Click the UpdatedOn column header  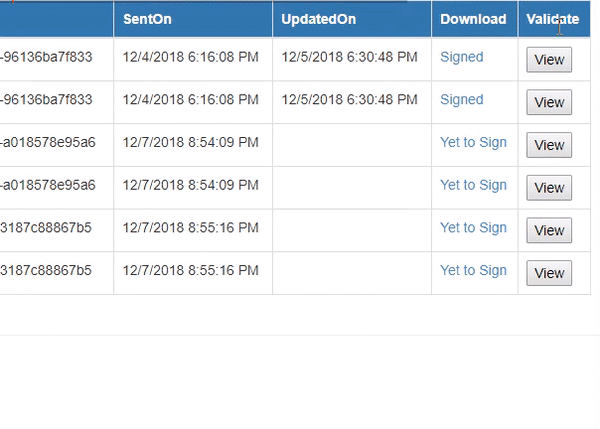[318, 19]
